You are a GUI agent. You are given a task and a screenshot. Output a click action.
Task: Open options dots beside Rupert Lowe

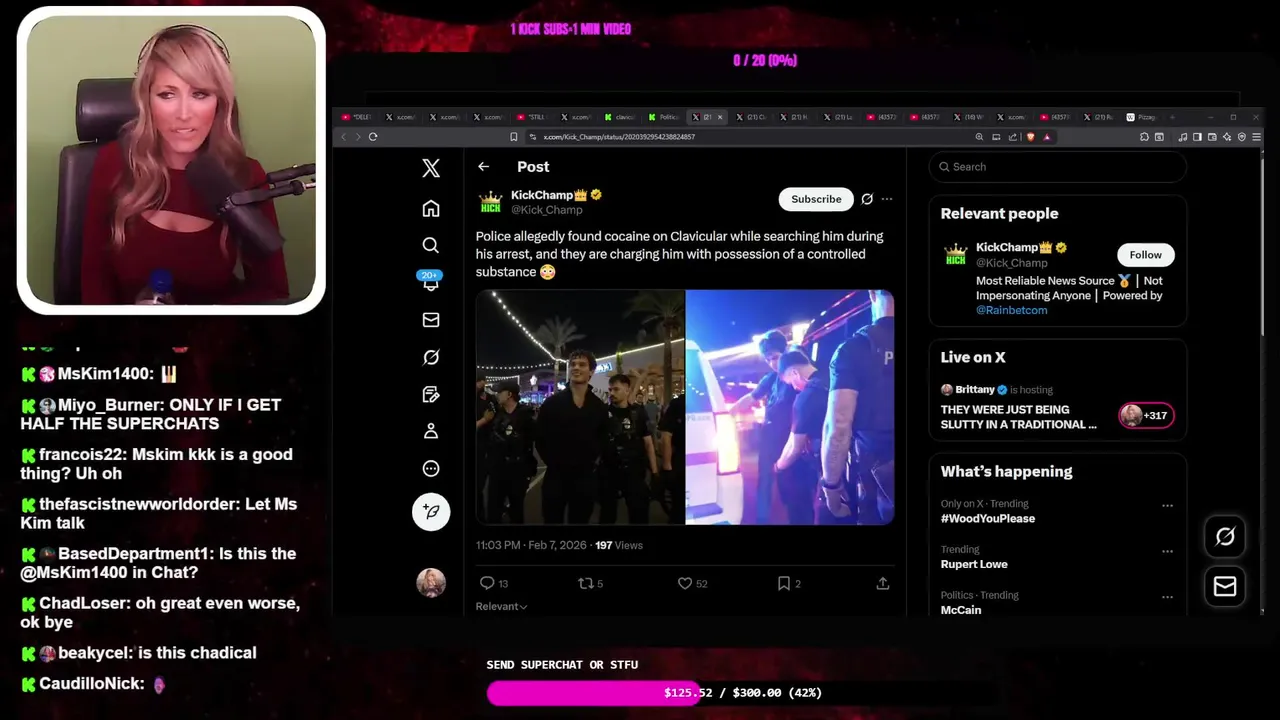coord(1167,551)
